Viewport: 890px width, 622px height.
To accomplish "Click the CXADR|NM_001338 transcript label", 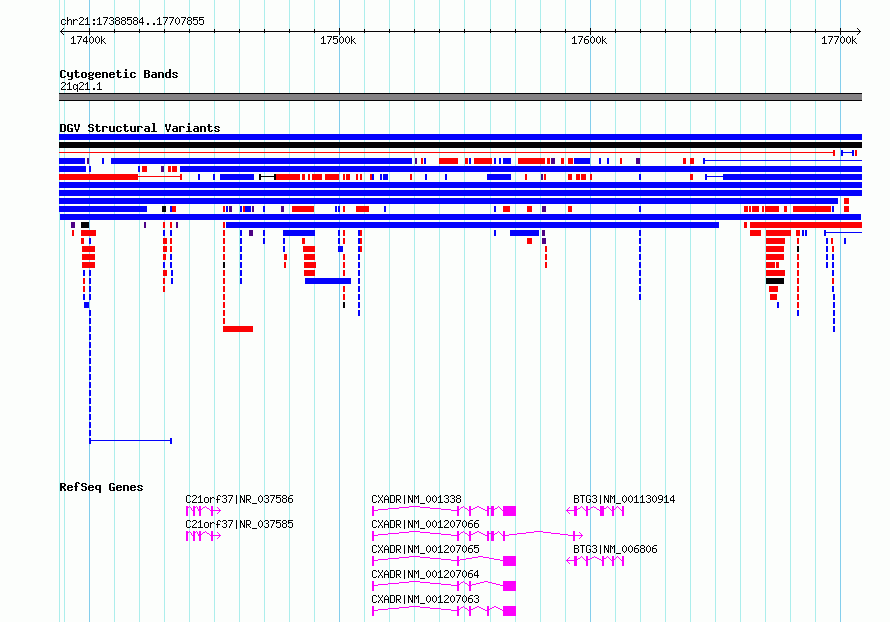I will pos(417,499).
